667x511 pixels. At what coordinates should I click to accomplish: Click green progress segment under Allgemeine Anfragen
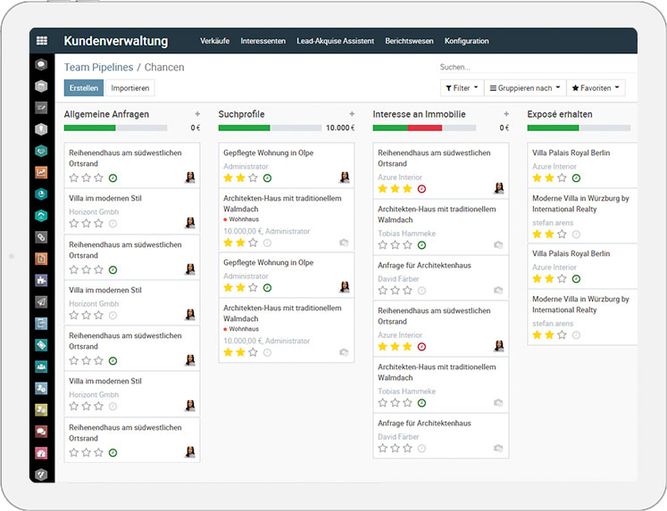[x=90, y=128]
